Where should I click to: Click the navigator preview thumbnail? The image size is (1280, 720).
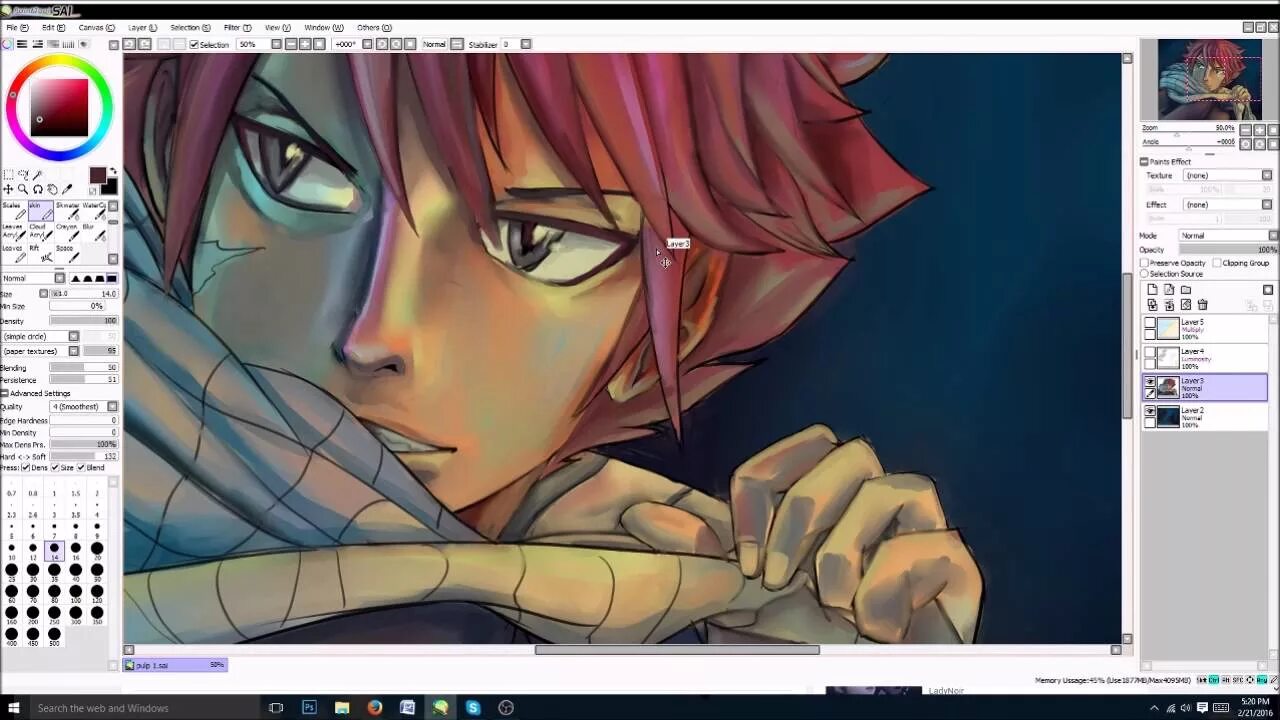[x=1209, y=79]
